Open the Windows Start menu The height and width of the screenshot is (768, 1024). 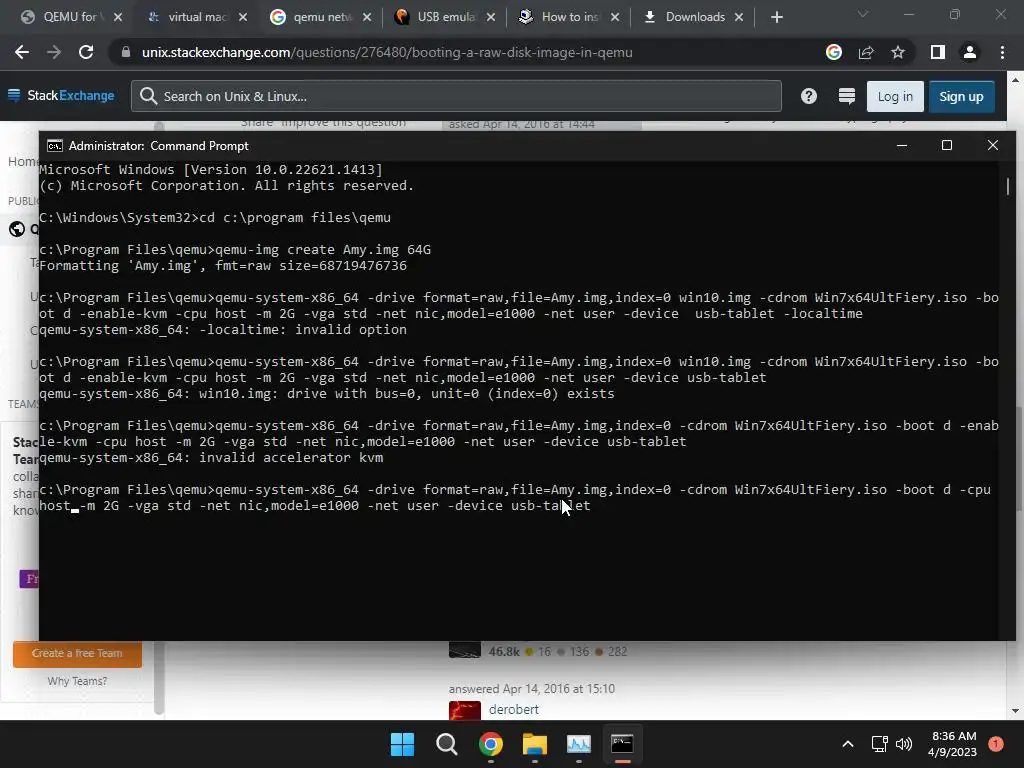[x=402, y=744]
